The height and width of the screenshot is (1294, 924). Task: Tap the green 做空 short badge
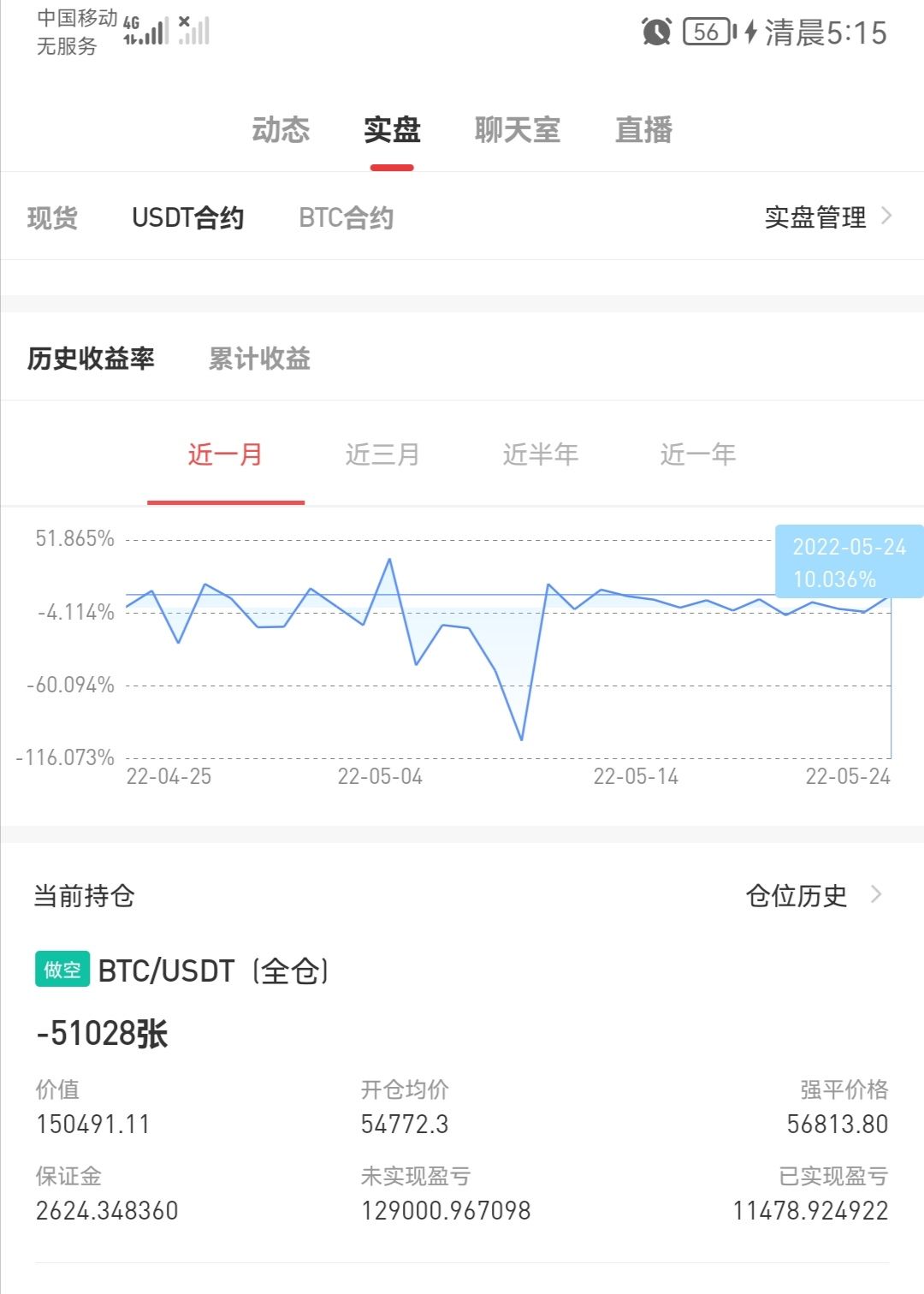click(x=62, y=970)
